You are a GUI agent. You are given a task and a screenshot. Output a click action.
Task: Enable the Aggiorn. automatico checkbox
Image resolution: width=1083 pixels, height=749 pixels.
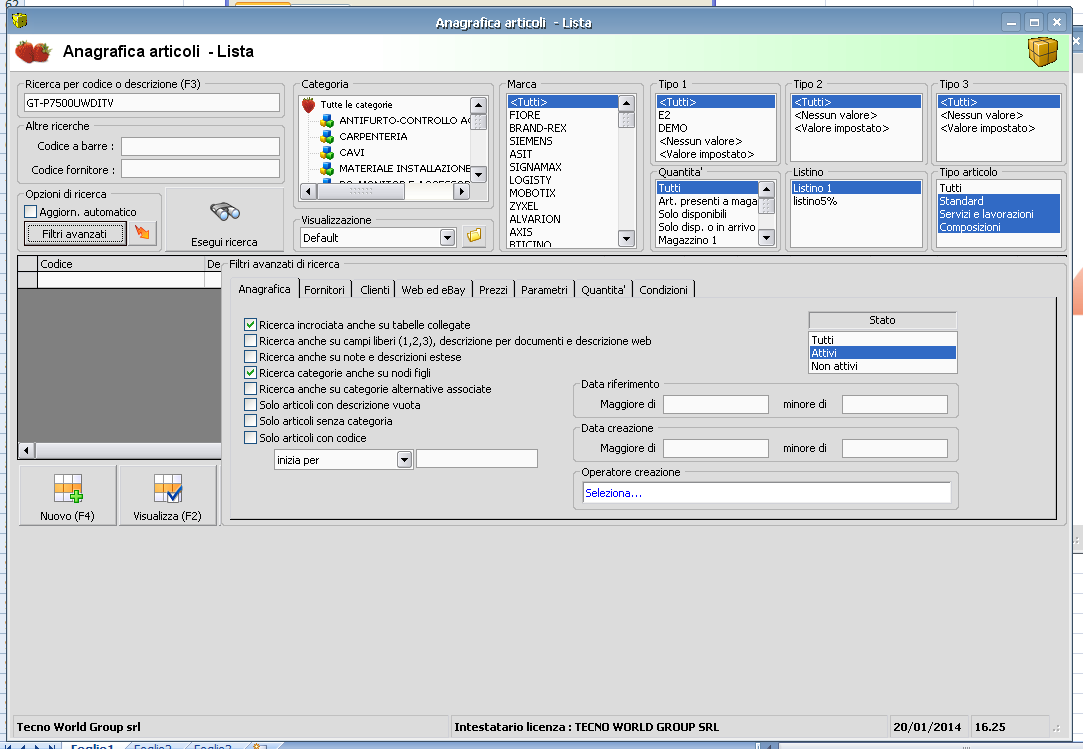coord(30,212)
